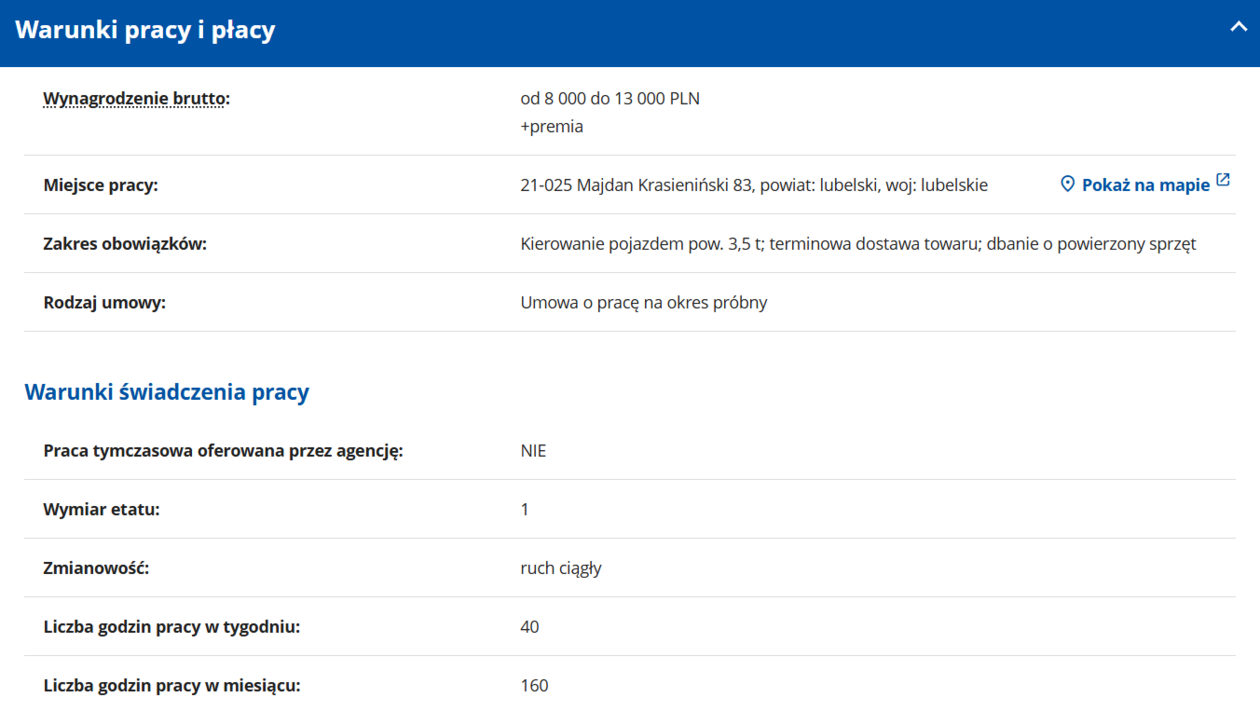Click the job duties description text

coord(857,244)
